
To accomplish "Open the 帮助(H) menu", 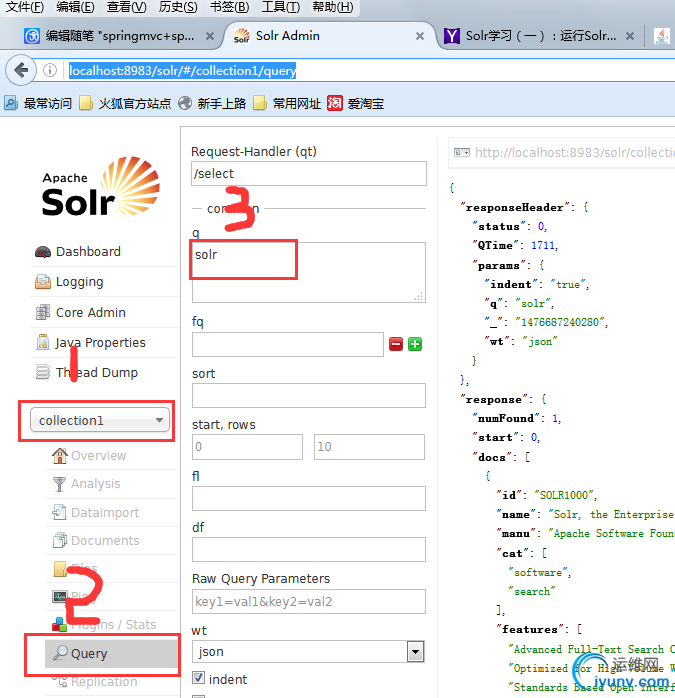I will pyautogui.click(x=333, y=7).
